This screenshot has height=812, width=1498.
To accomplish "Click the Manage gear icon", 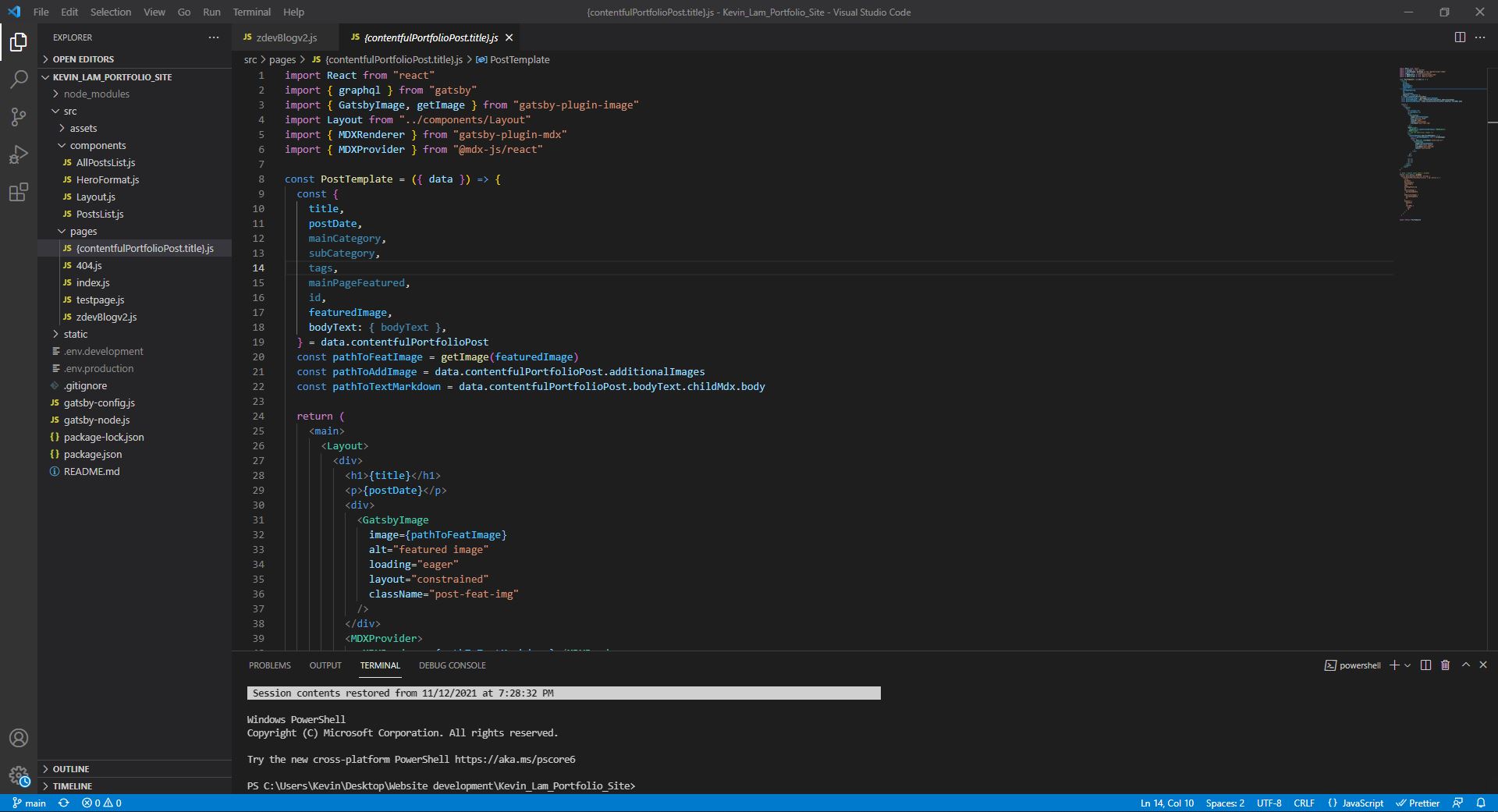I will pos(19,775).
